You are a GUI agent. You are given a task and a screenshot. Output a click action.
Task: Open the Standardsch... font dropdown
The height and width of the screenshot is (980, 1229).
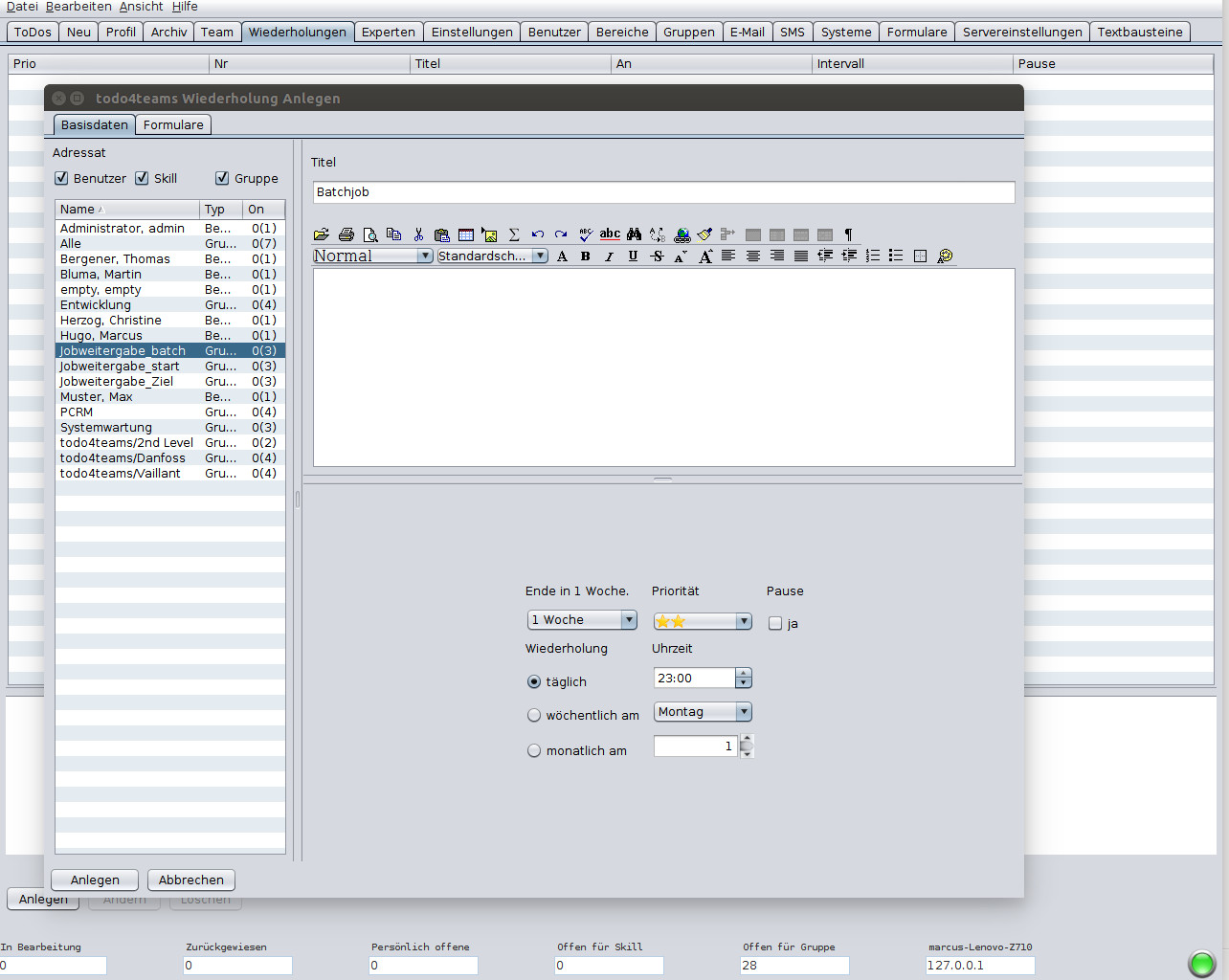[492, 256]
